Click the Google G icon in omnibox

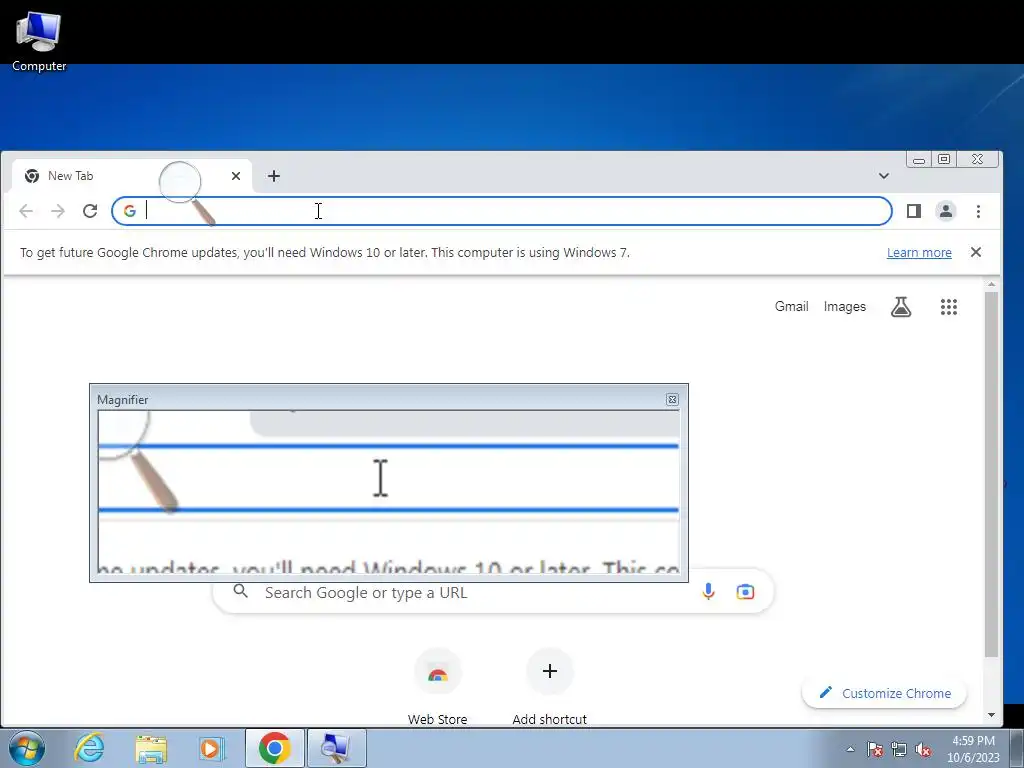(129, 211)
